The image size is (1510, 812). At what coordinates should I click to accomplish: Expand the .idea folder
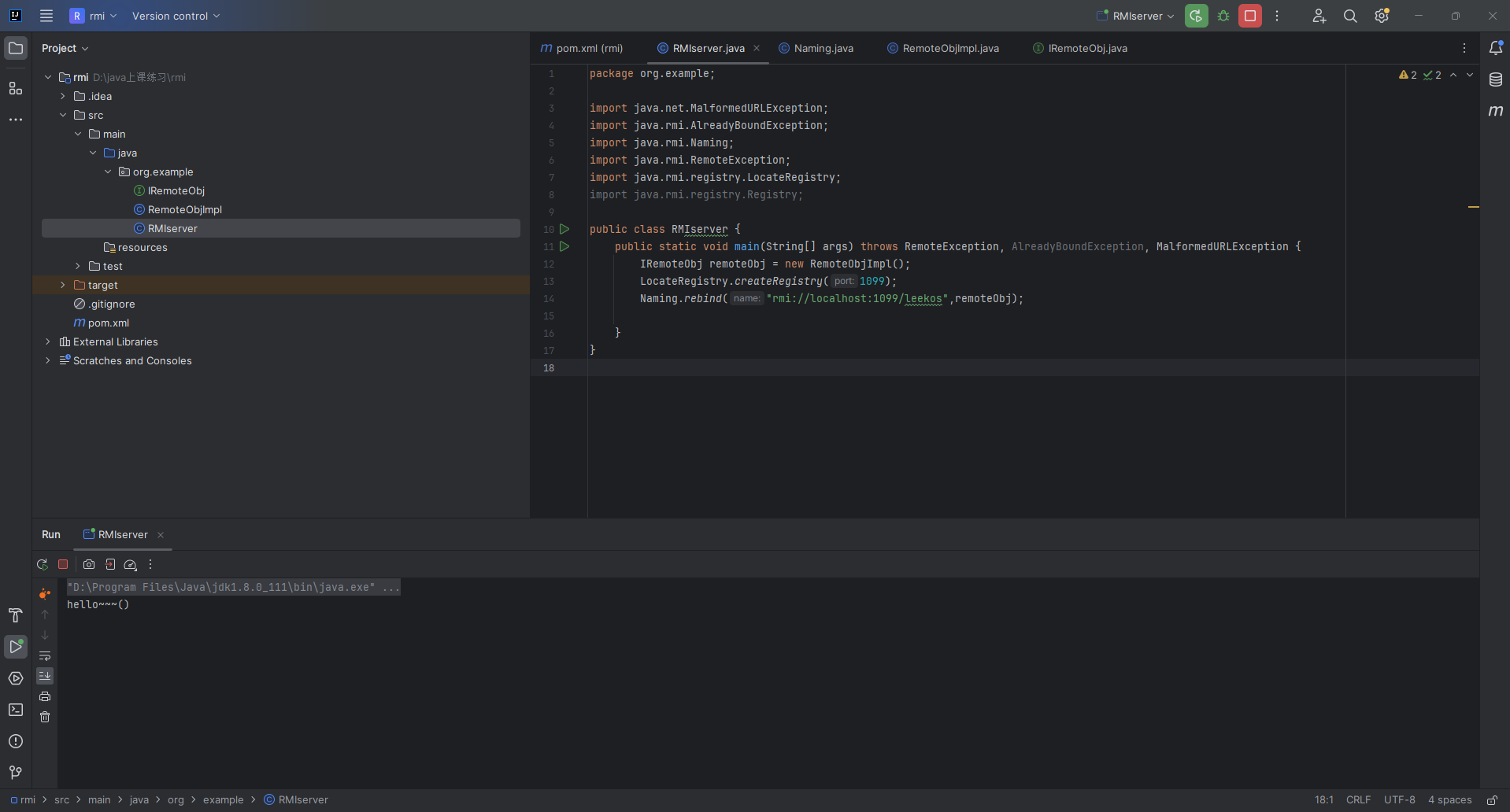[63, 96]
